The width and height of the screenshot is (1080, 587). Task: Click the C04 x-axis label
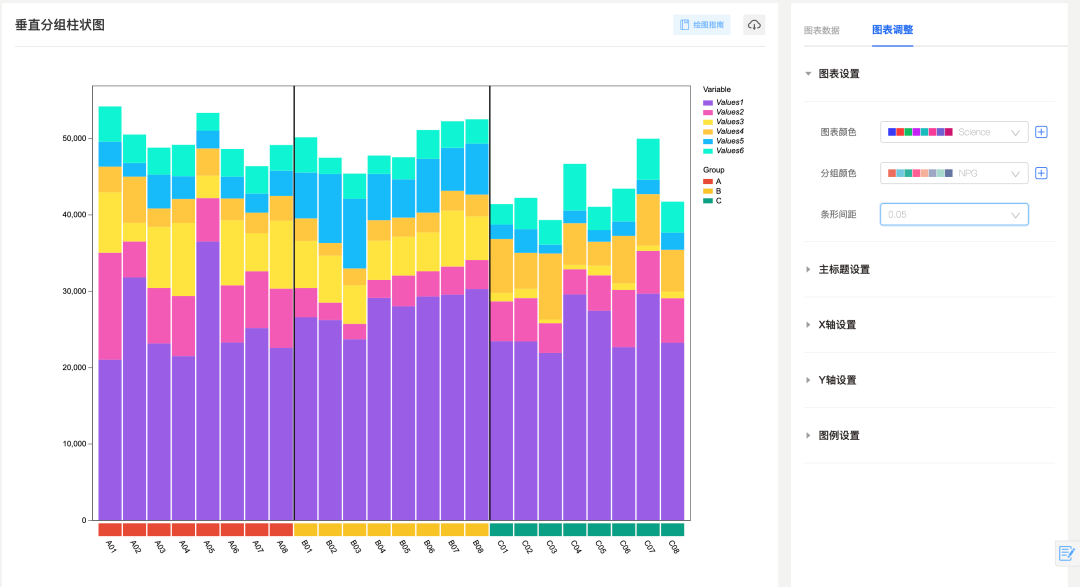(577, 547)
